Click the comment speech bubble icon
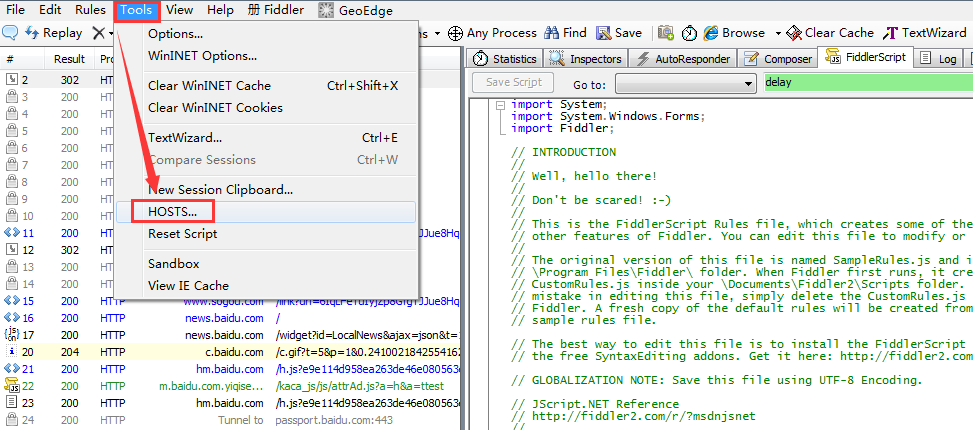This screenshot has width=973, height=430. (11, 32)
